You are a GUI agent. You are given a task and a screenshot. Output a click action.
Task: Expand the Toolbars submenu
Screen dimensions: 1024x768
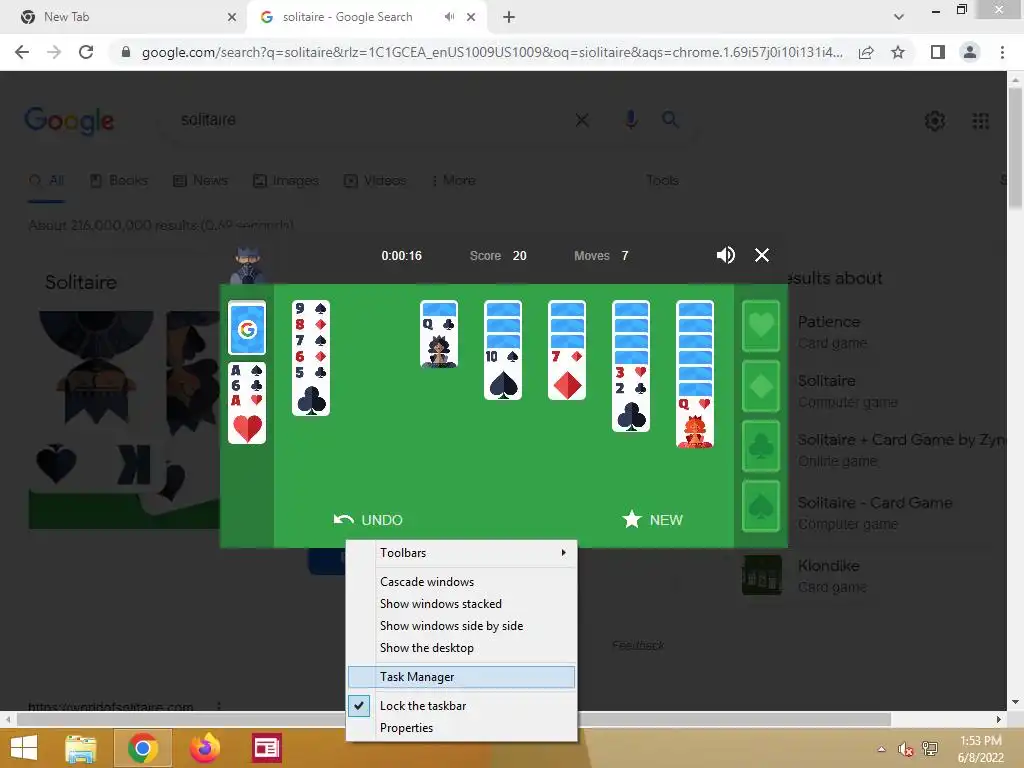tap(462, 552)
